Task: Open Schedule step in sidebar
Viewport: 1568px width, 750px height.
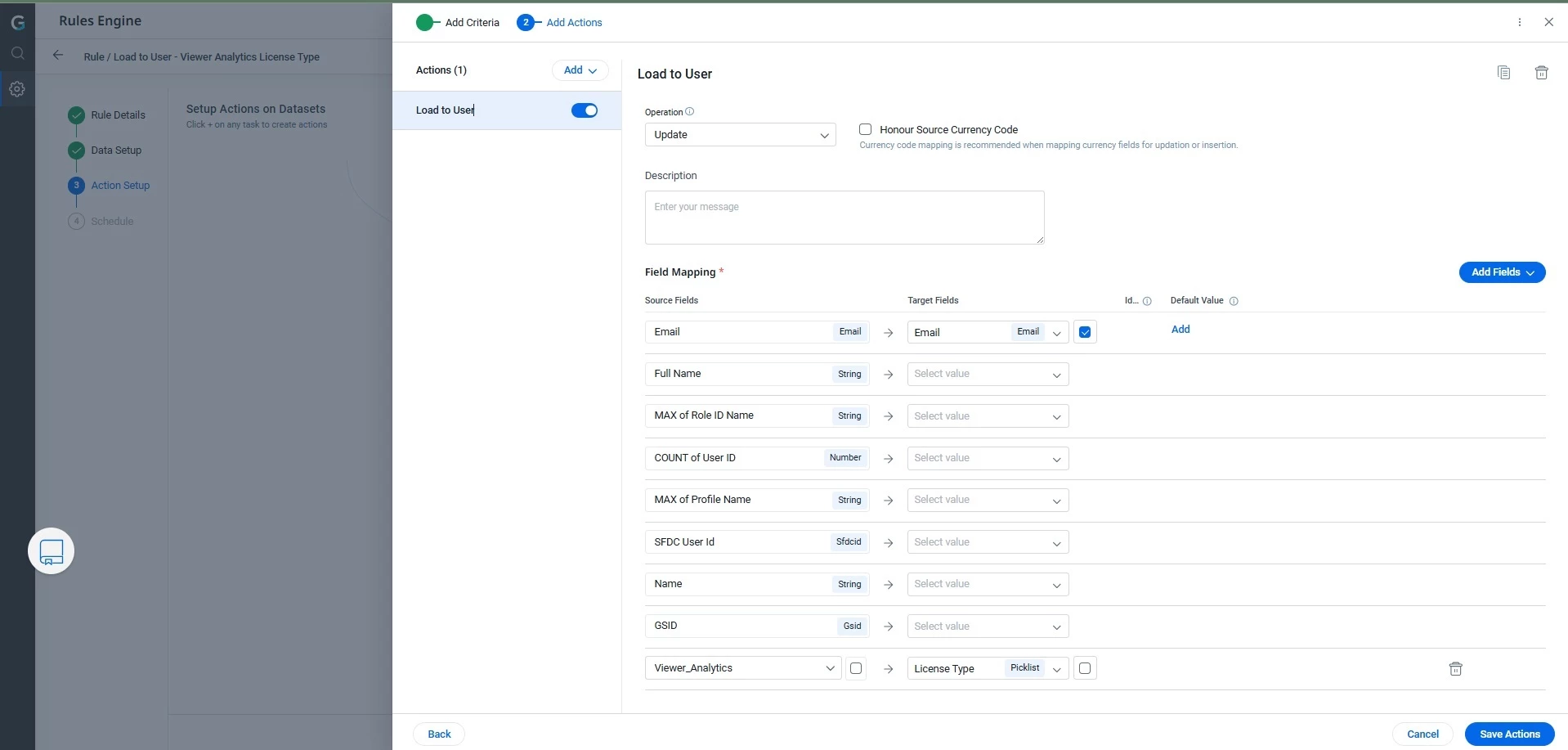Action: pyautogui.click(x=101, y=222)
